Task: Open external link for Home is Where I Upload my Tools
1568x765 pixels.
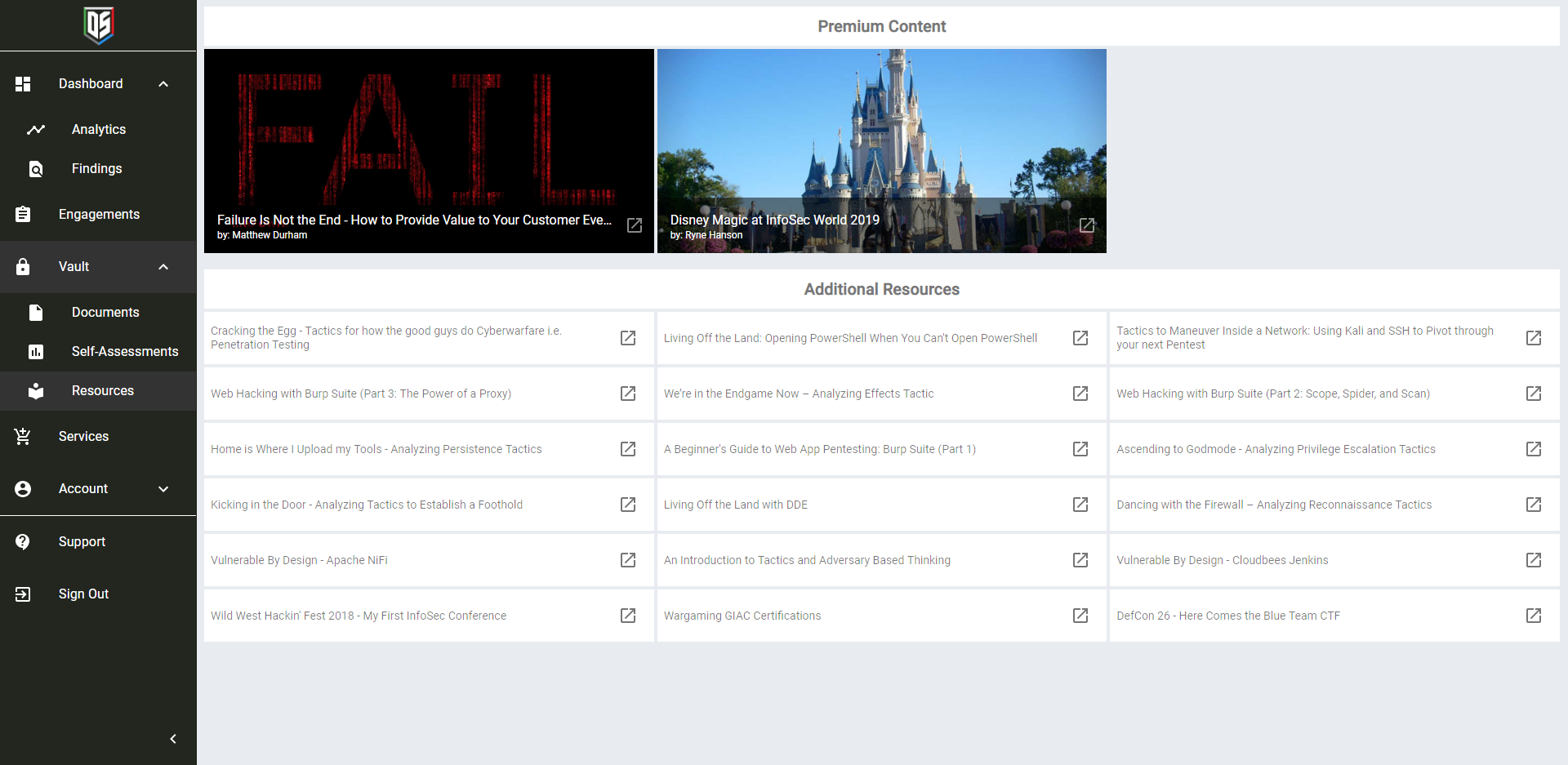Action: point(628,449)
